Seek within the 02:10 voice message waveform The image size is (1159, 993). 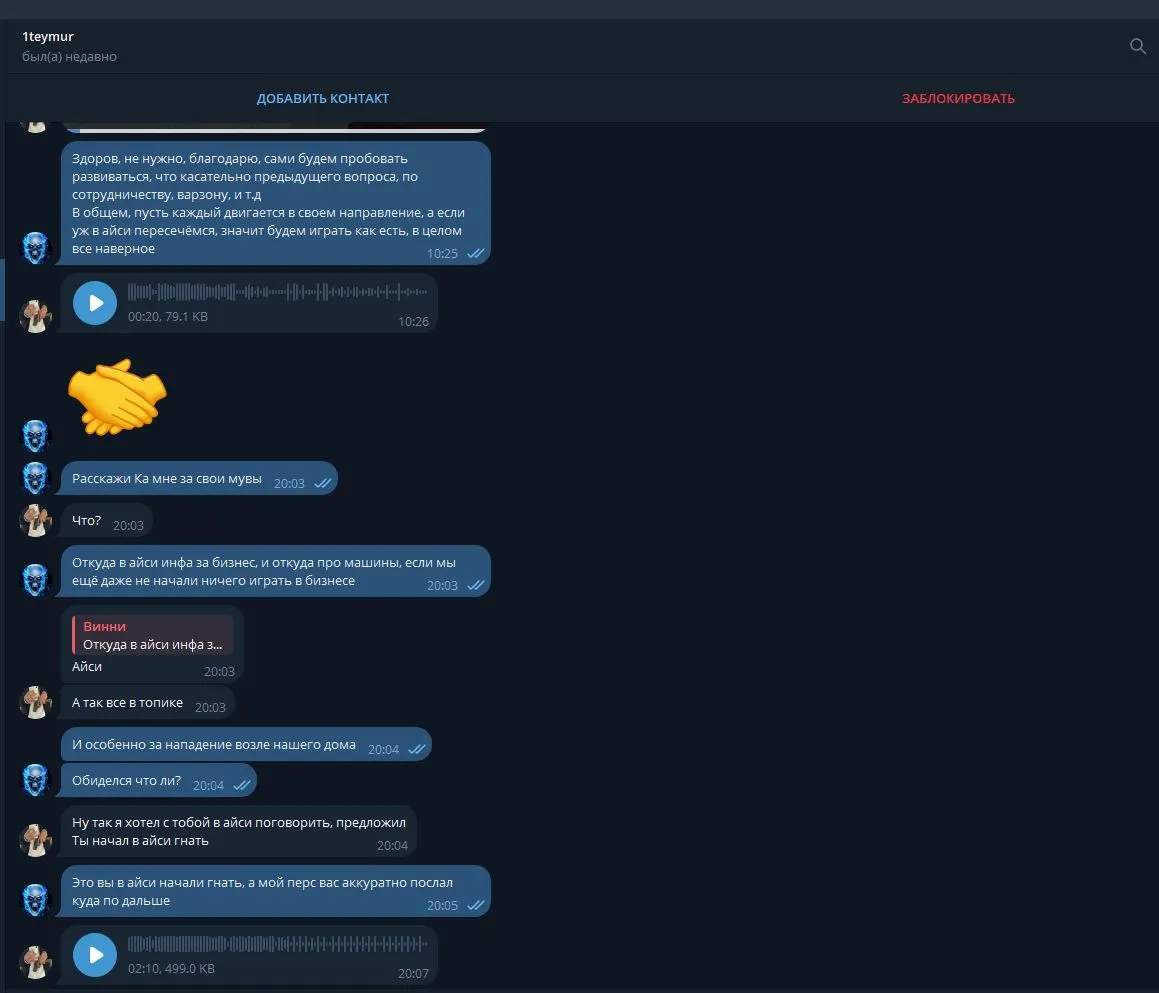pos(277,943)
